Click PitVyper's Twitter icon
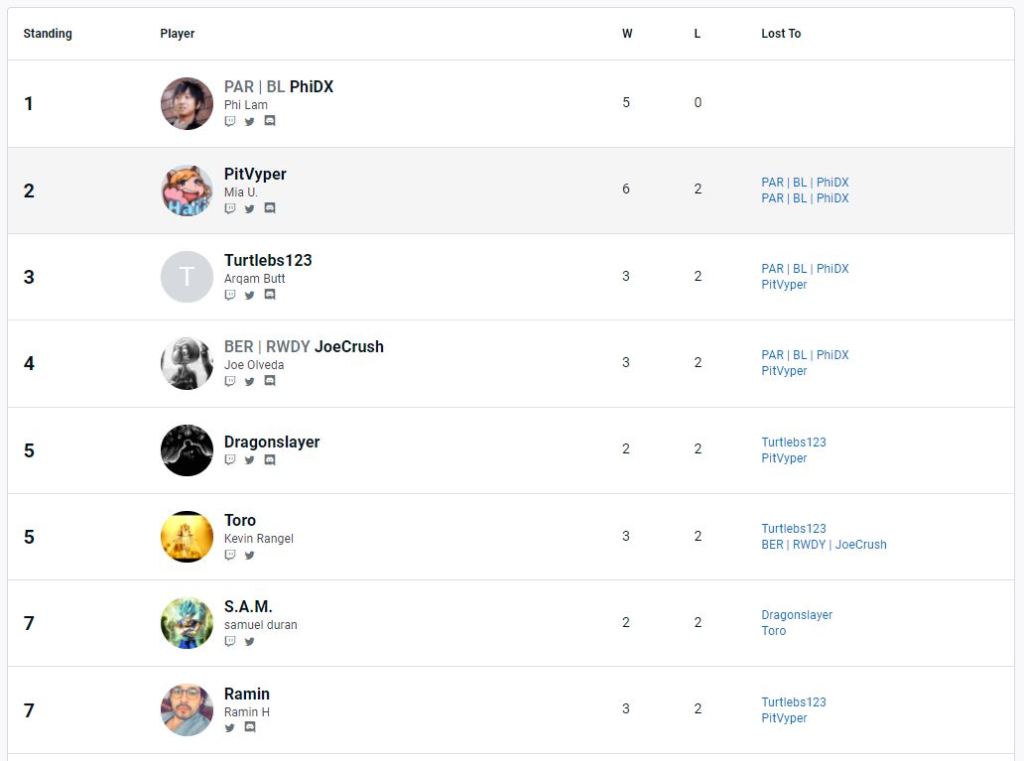This screenshot has width=1024, height=761. tap(250, 209)
